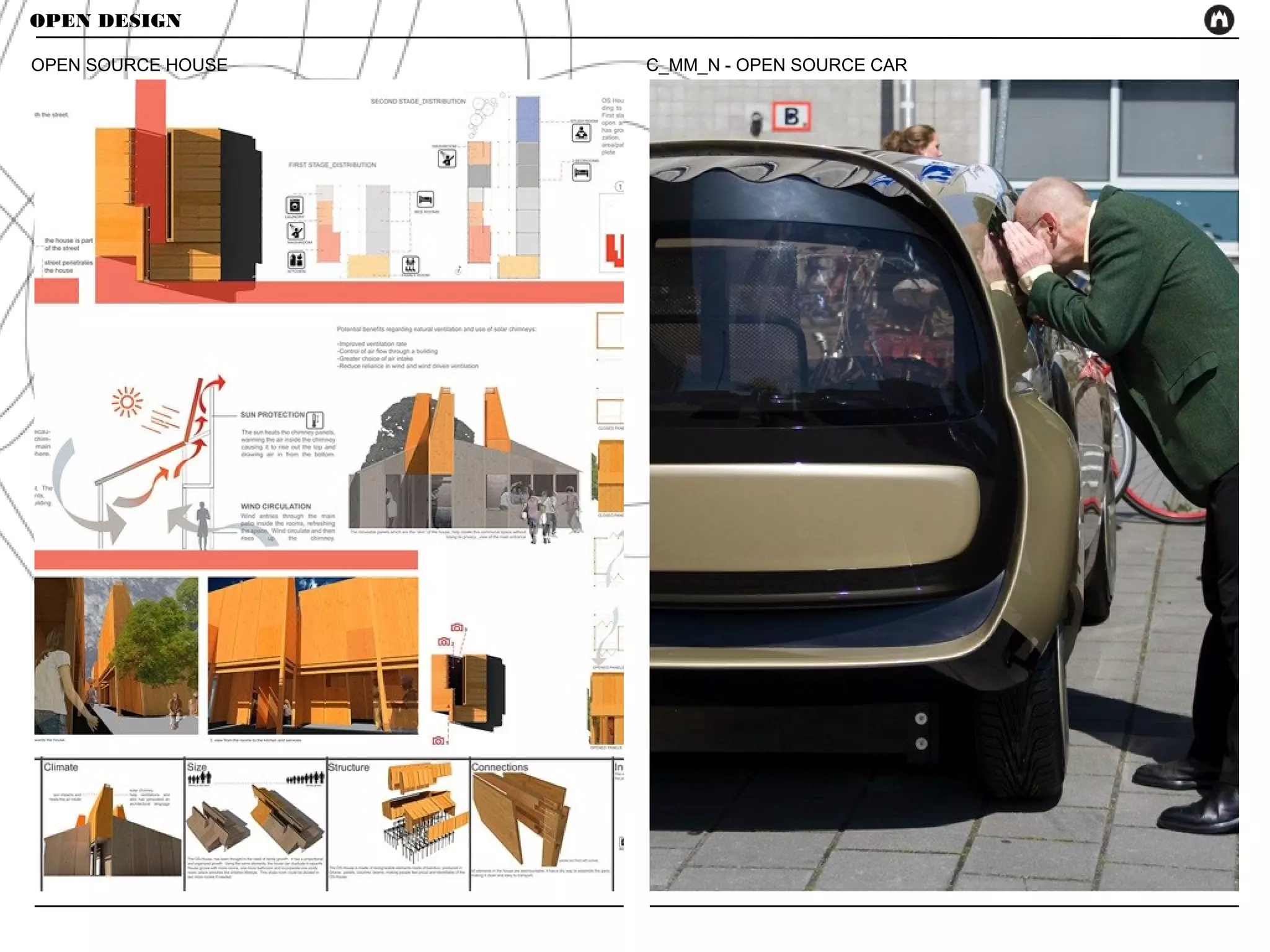Viewport: 1270px width, 952px height.
Task: Click the red B sign on wall
Action: pyautogui.click(x=791, y=116)
